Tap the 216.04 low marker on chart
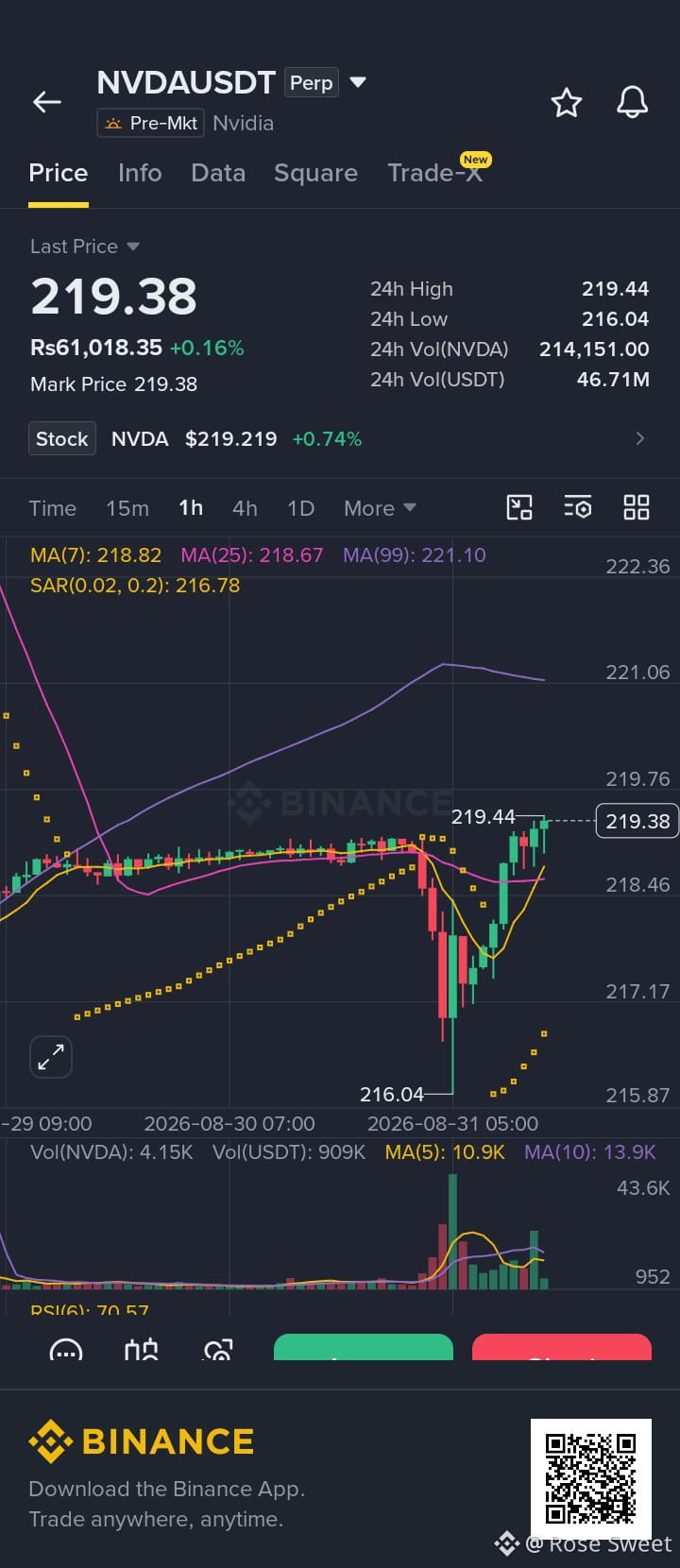The image size is (680, 1568). 392,1094
